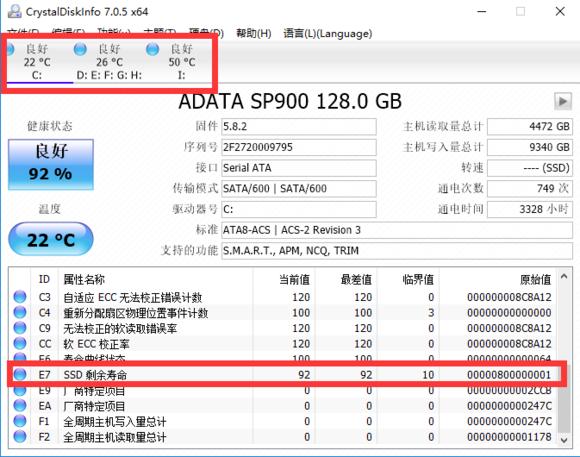
Task: Click threshold value 10 in E7 row
Action: pyautogui.click(x=428, y=375)
